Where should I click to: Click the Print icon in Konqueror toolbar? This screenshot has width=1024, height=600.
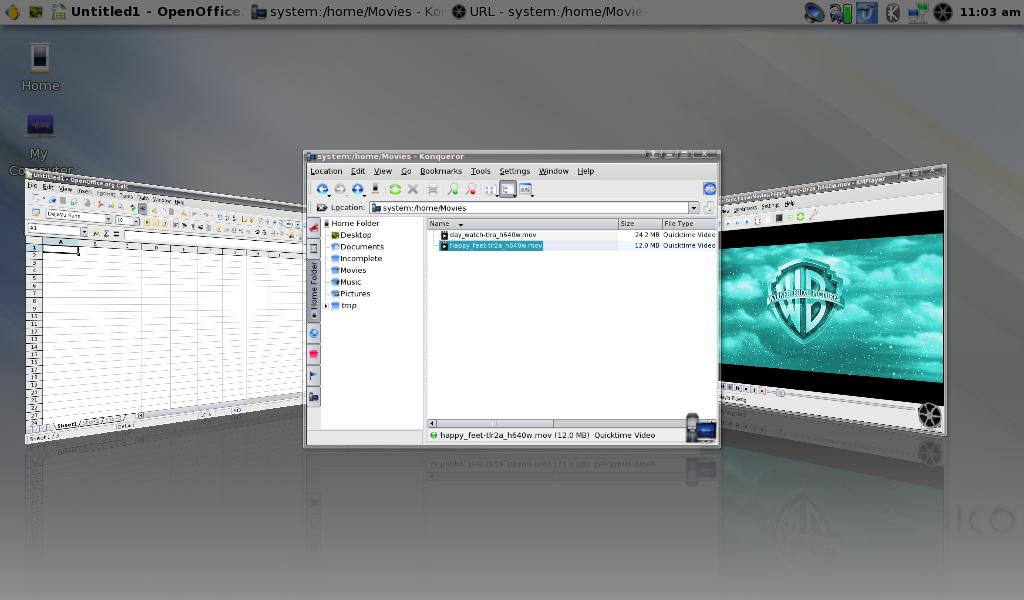(432, 189)
